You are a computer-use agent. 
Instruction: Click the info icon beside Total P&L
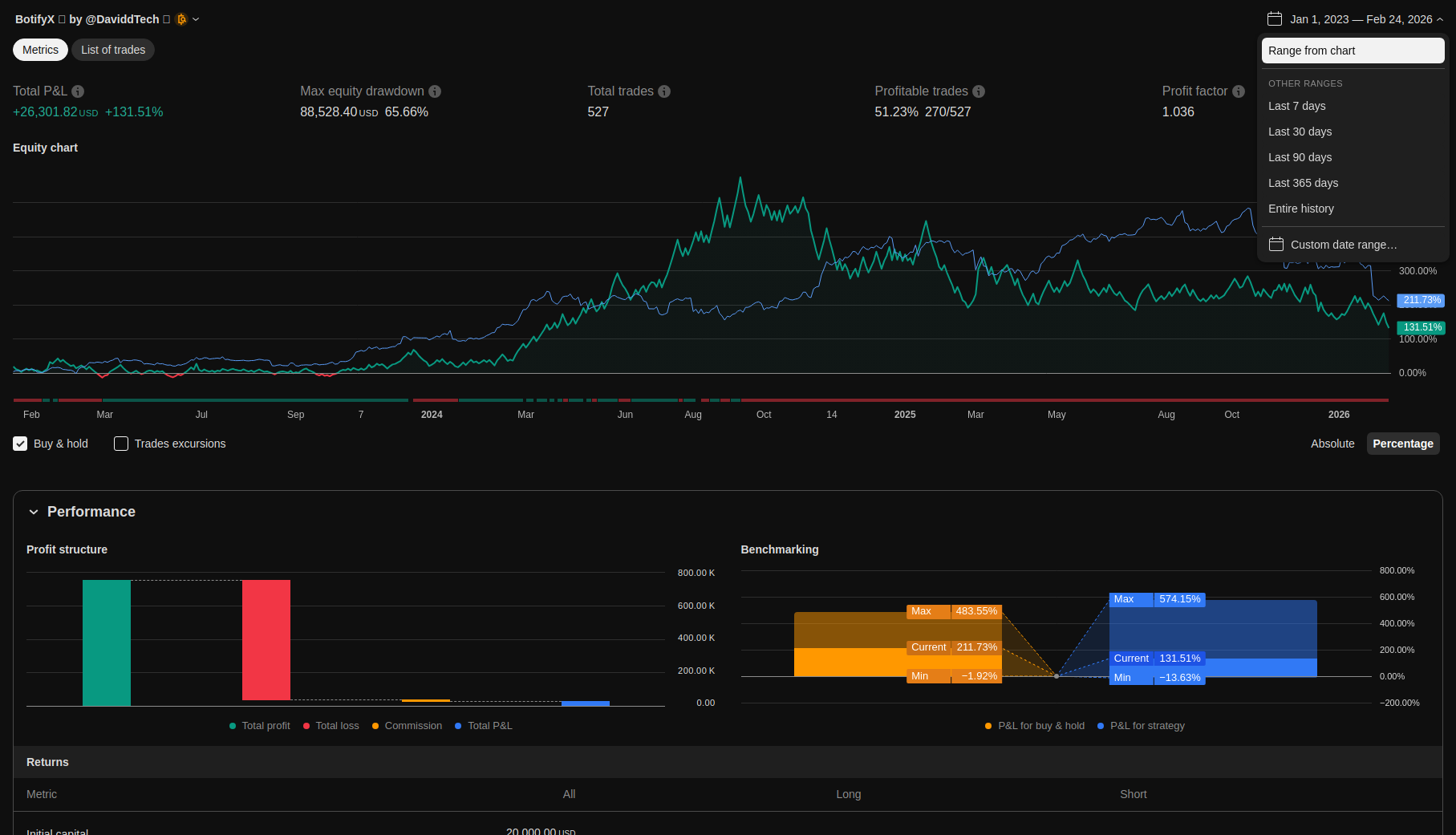click(78, 91)
